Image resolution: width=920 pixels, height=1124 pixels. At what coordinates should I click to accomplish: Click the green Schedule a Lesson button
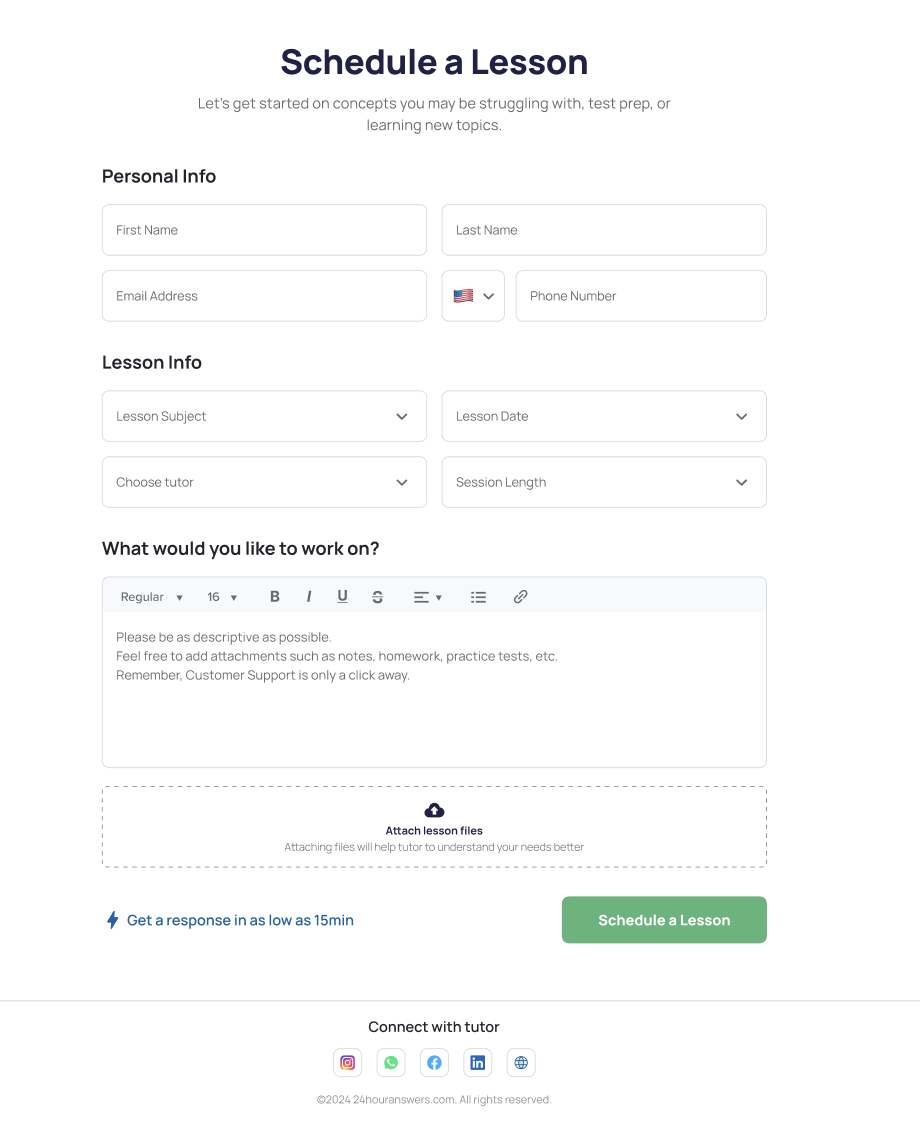[664, 920]
